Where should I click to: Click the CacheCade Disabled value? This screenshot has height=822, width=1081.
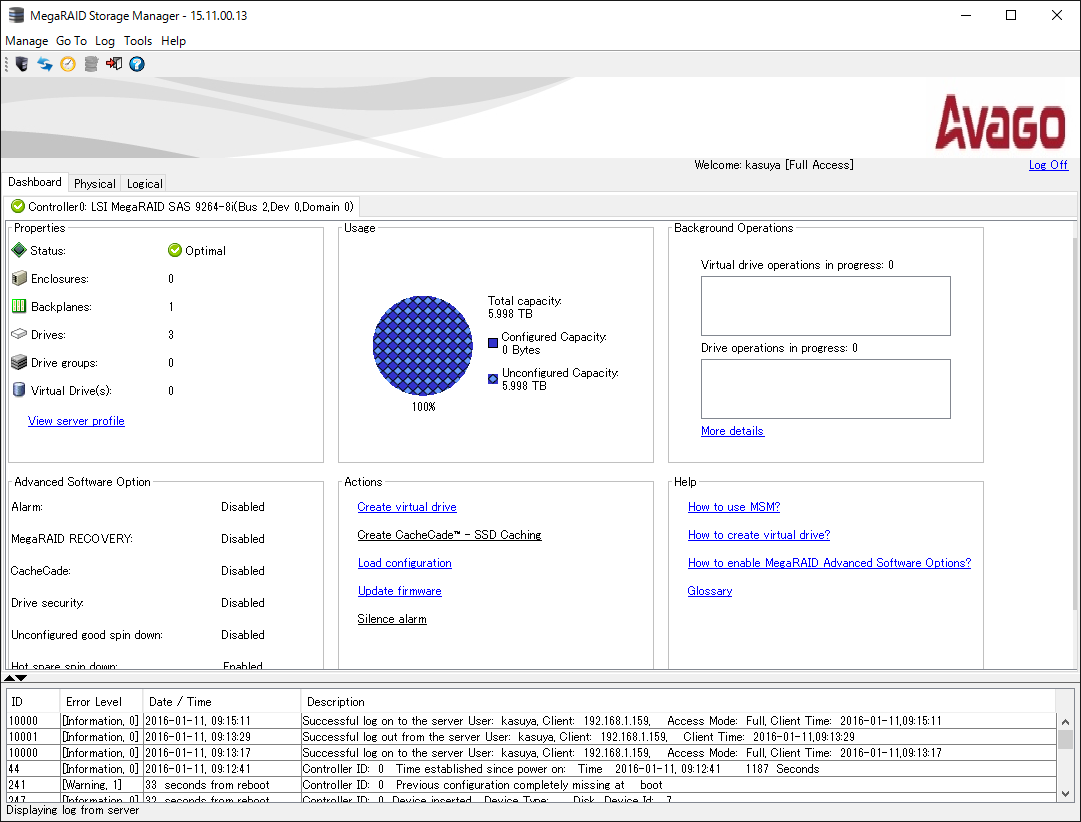243,571
